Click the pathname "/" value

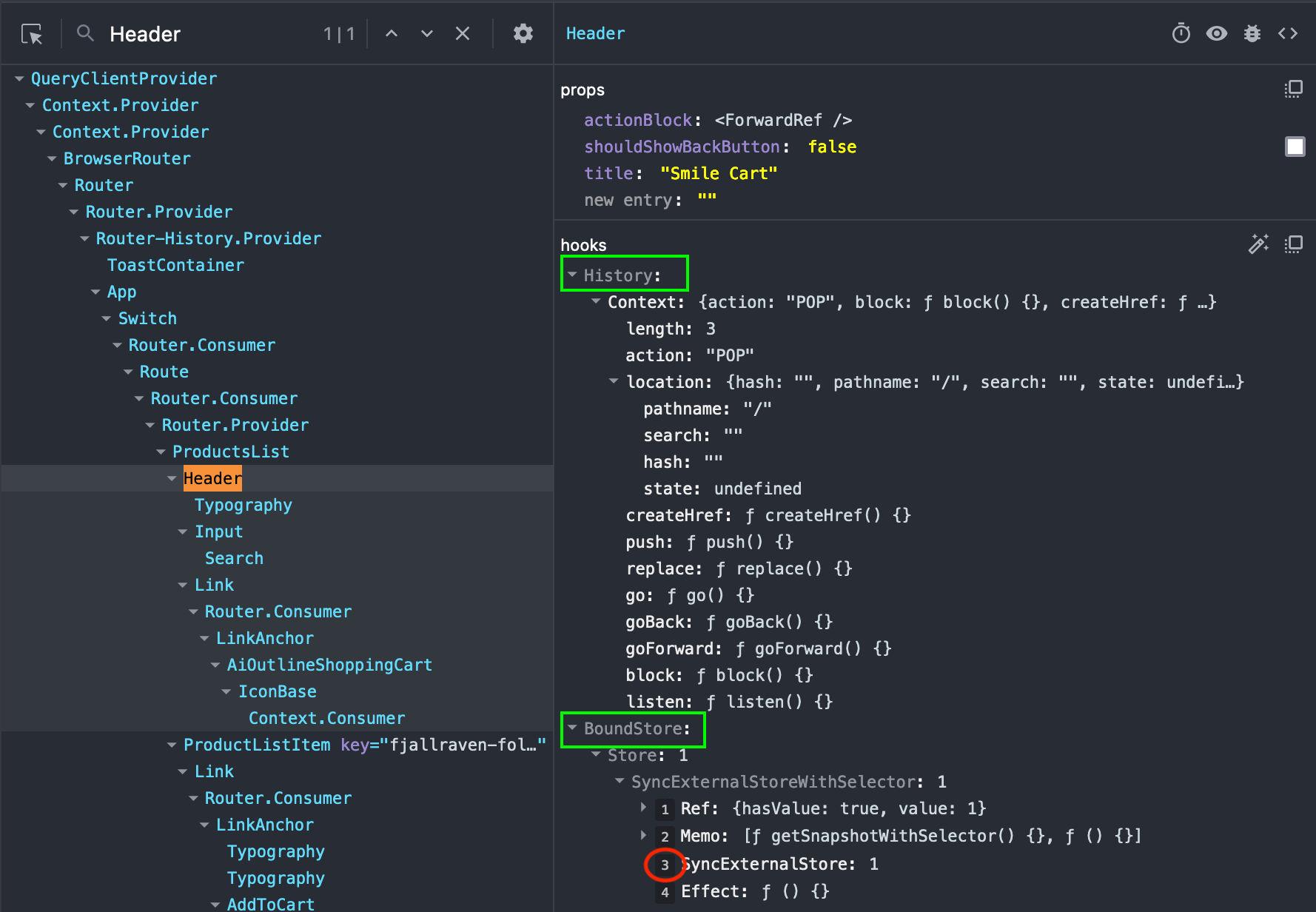pyautogui.click(x=757, y=409)
